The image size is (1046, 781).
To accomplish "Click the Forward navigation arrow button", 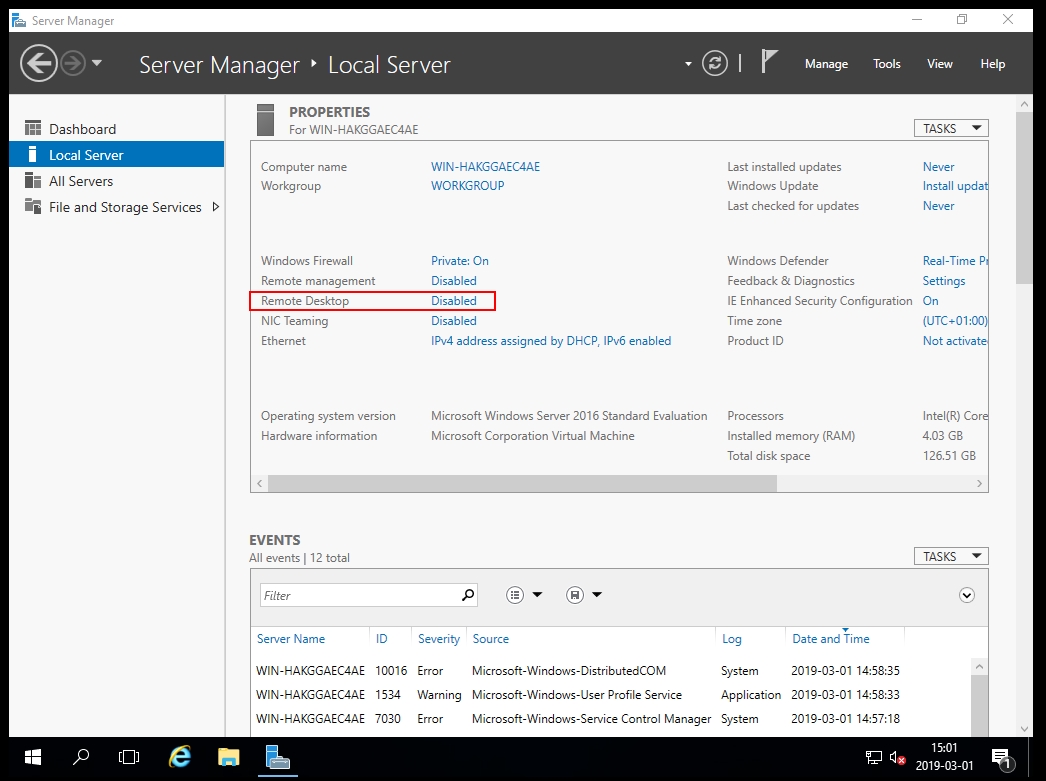I will [73, 63].
